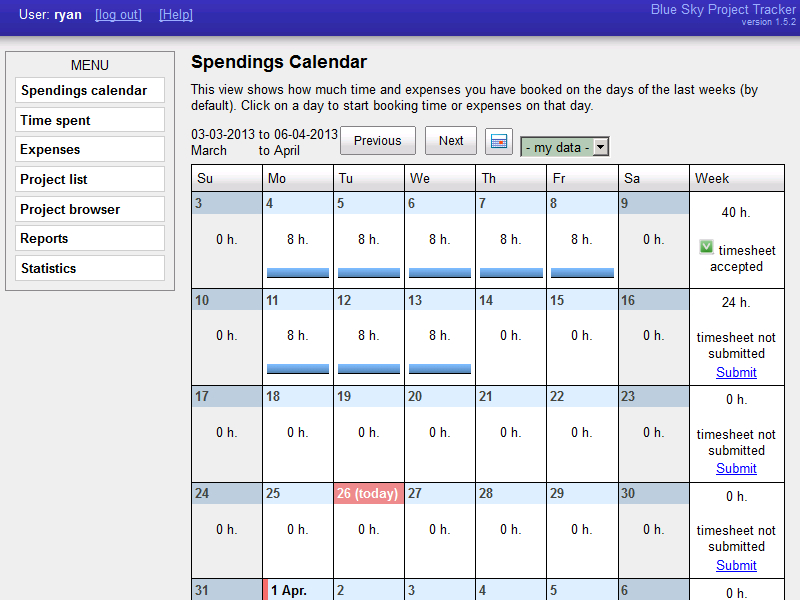
Task: Click green timesheet accepted checkmark icon
Action: coord(706,247)
